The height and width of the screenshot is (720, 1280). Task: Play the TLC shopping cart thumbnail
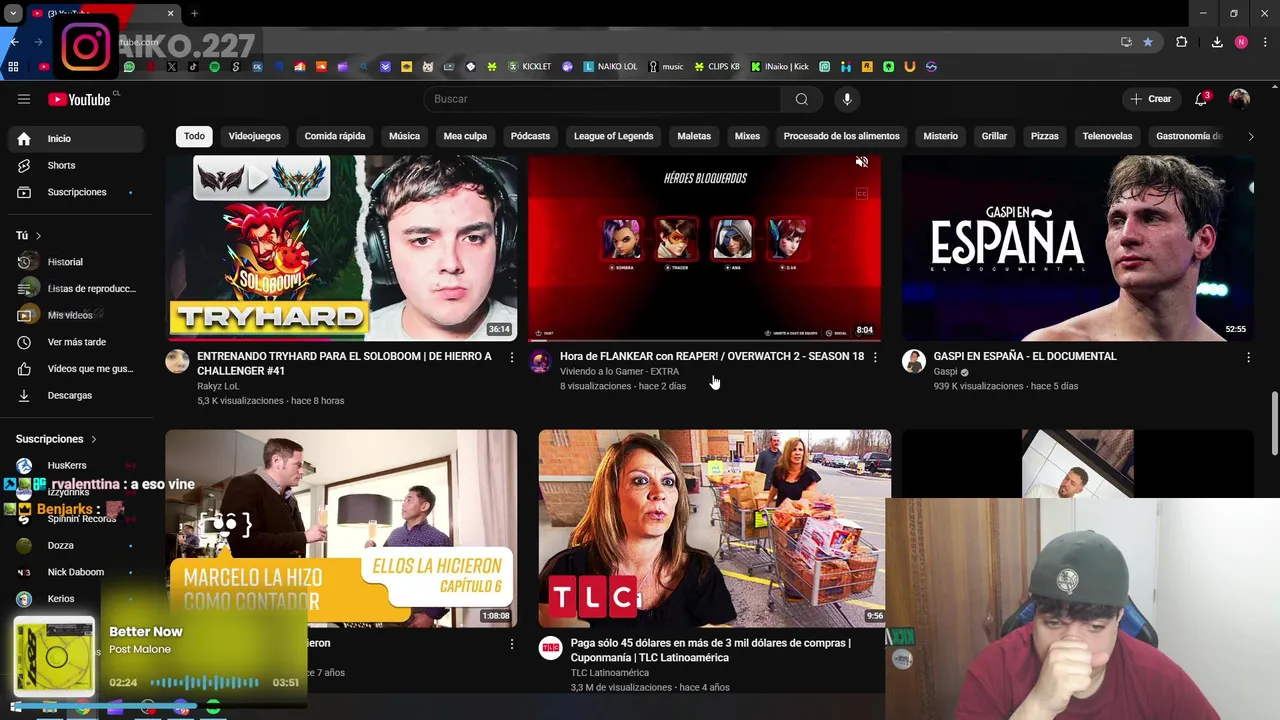tap(715, 528)
